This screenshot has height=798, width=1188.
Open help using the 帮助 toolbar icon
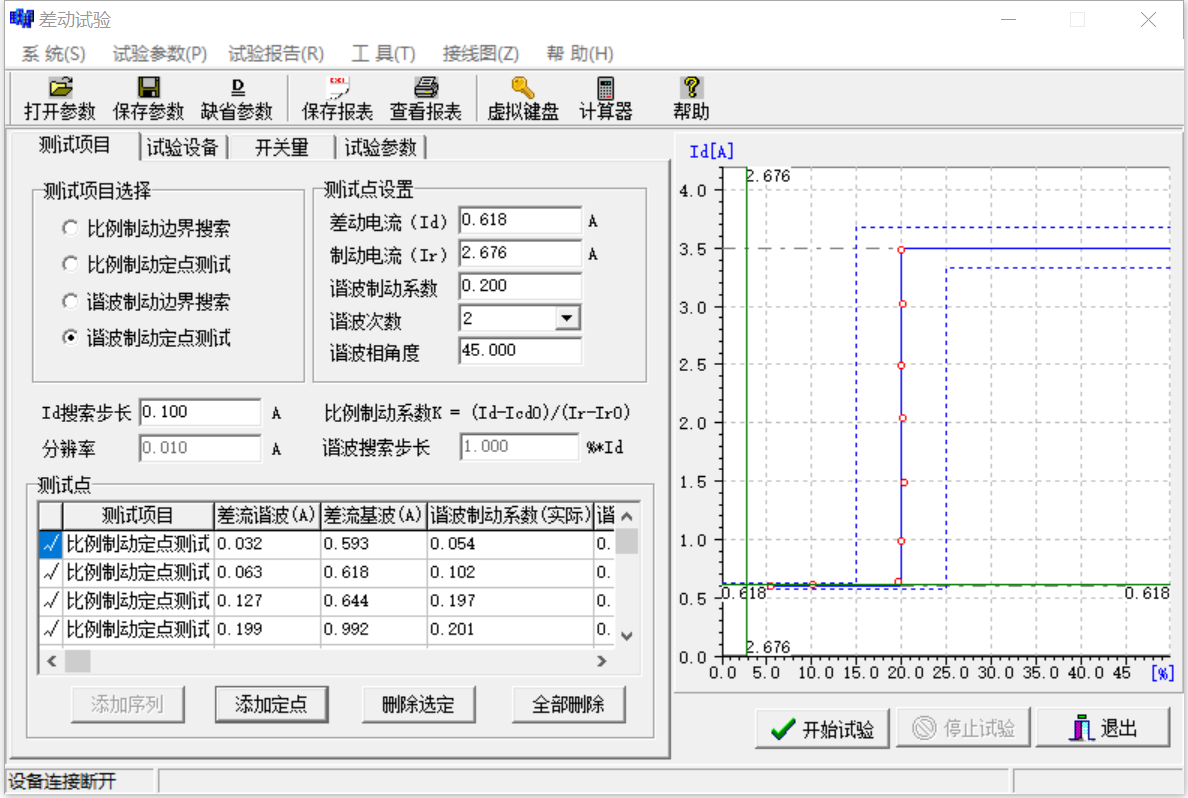(x=690, y=98)
